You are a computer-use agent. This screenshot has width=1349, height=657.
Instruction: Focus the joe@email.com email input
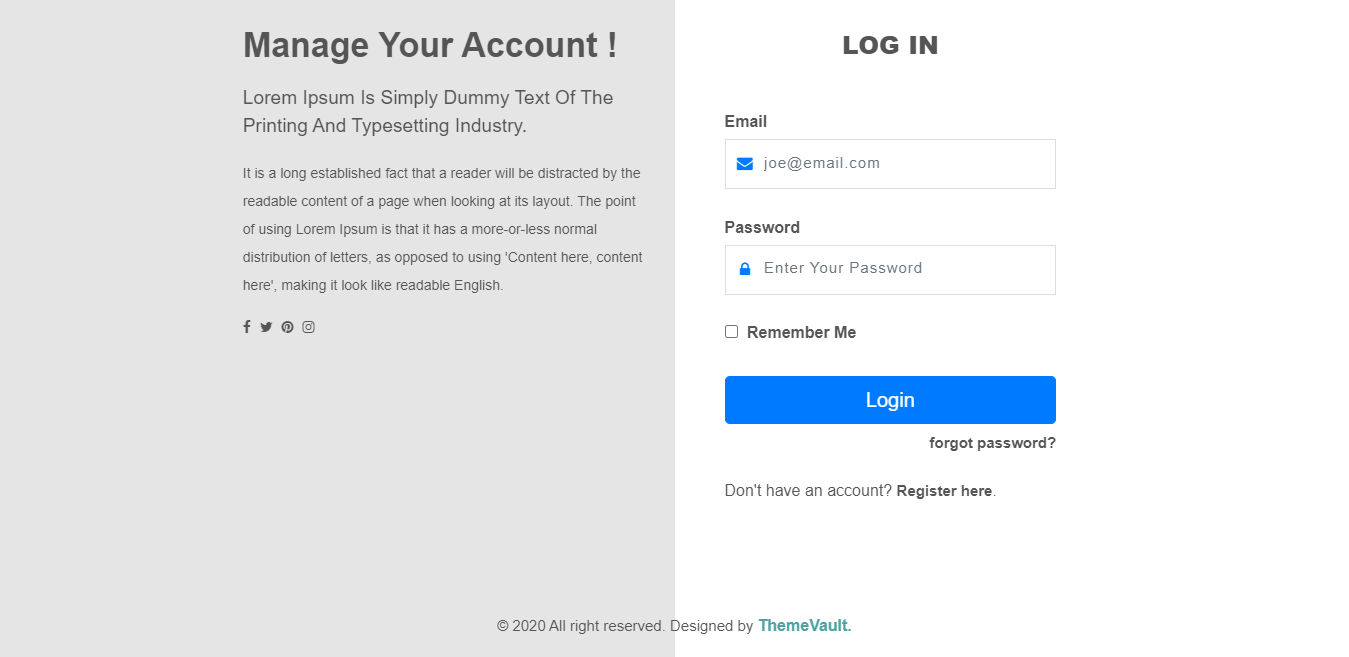(x=900, y=164)
